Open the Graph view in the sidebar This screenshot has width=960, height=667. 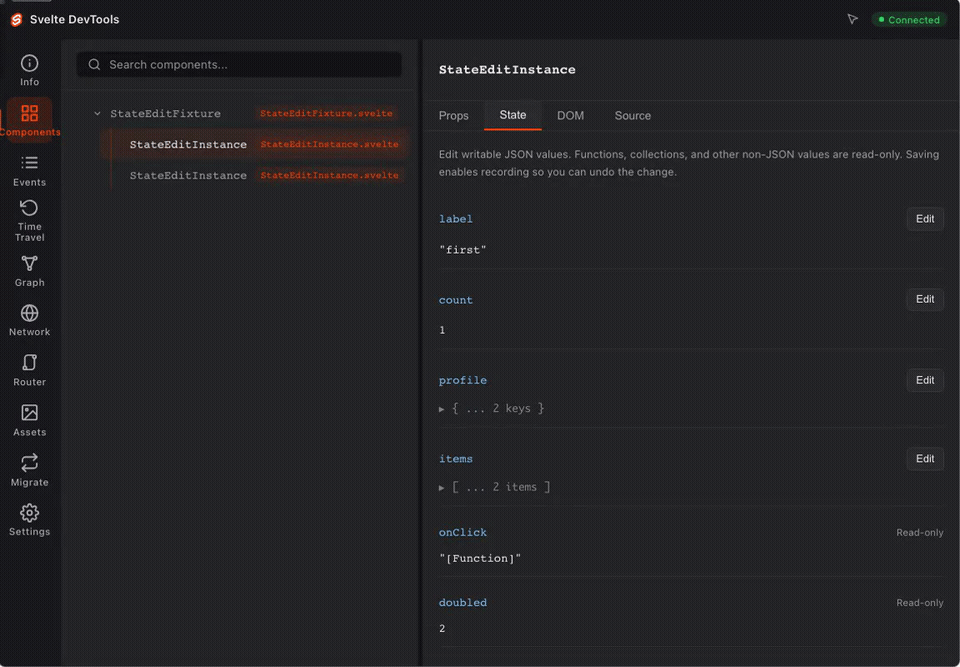tap(29, 271)
